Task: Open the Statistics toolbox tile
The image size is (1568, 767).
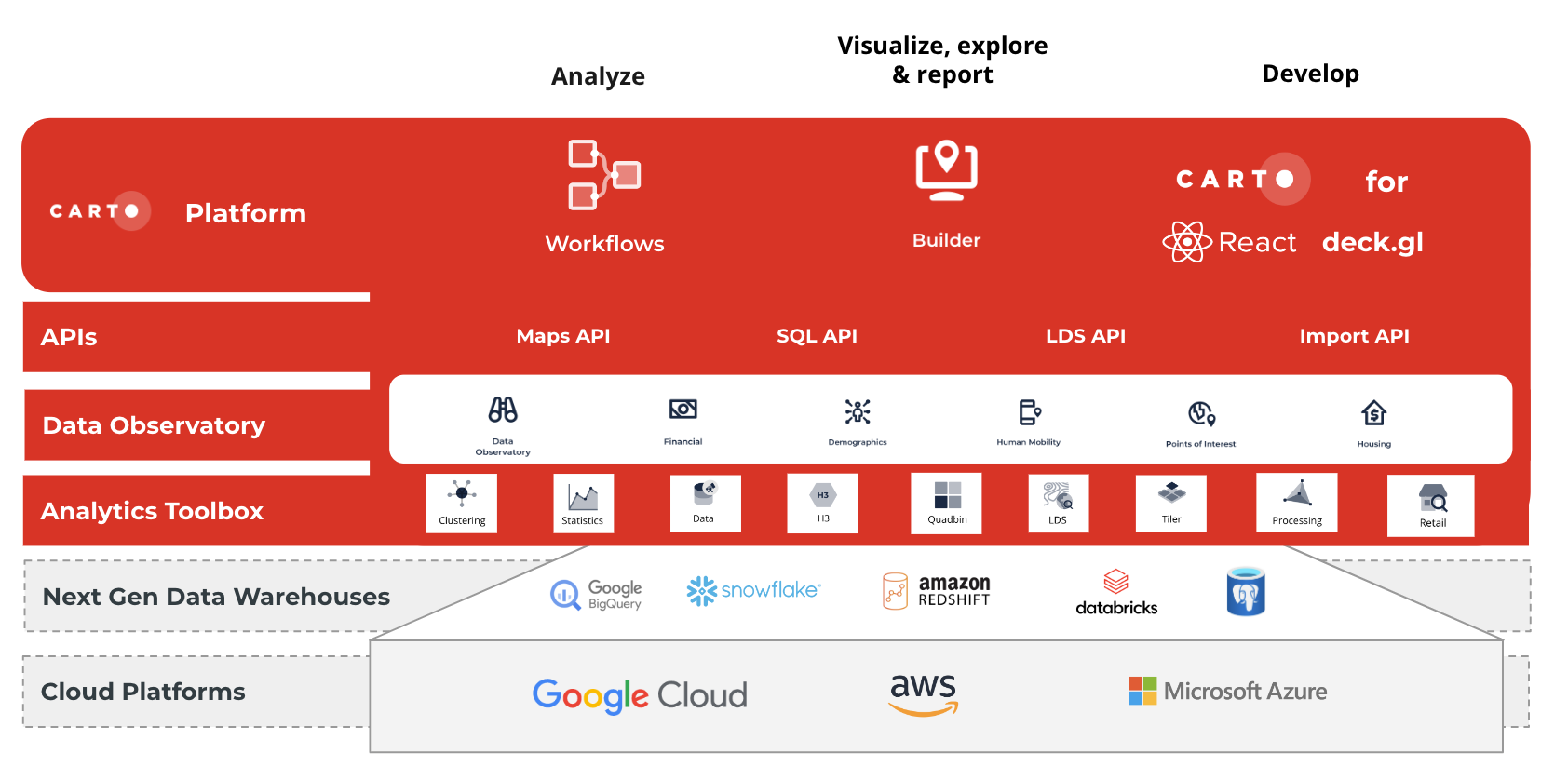Action: click(583, 504)
